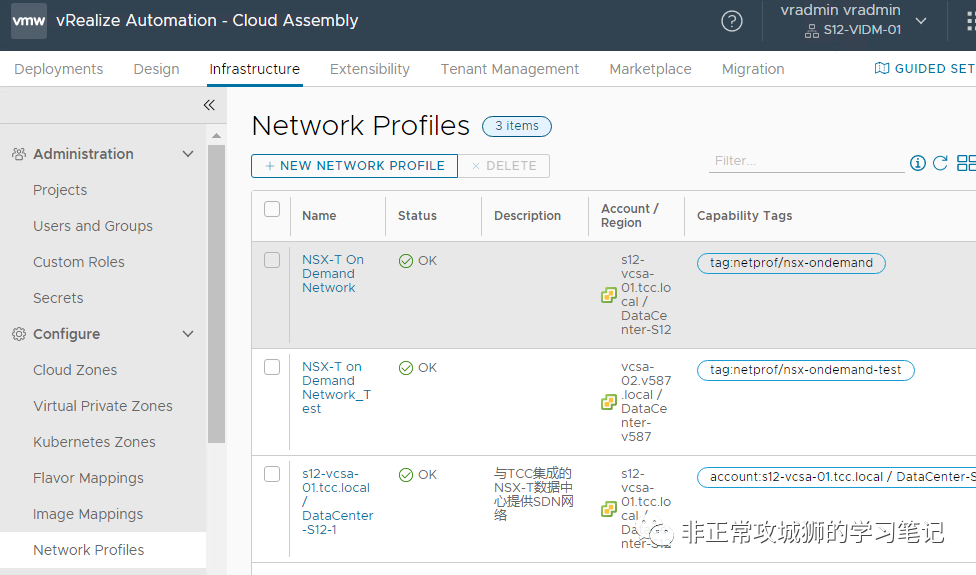976x575 pixels.
Task: Collapse sidebar with double chevron icon
Action: point(209,105)
